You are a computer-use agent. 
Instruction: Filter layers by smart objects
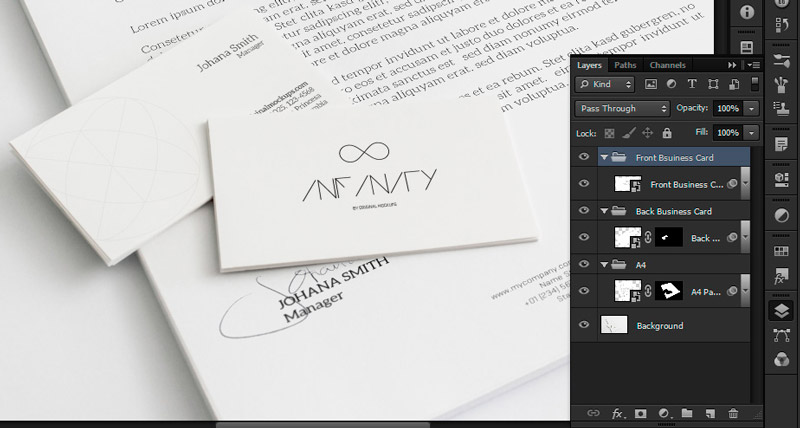[x=734, y=84]
